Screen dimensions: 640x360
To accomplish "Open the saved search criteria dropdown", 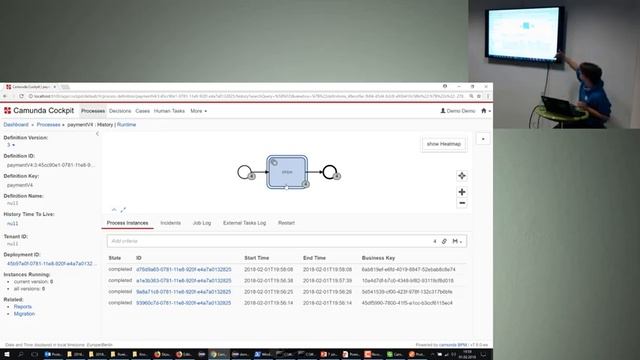I will coord(457,241).
